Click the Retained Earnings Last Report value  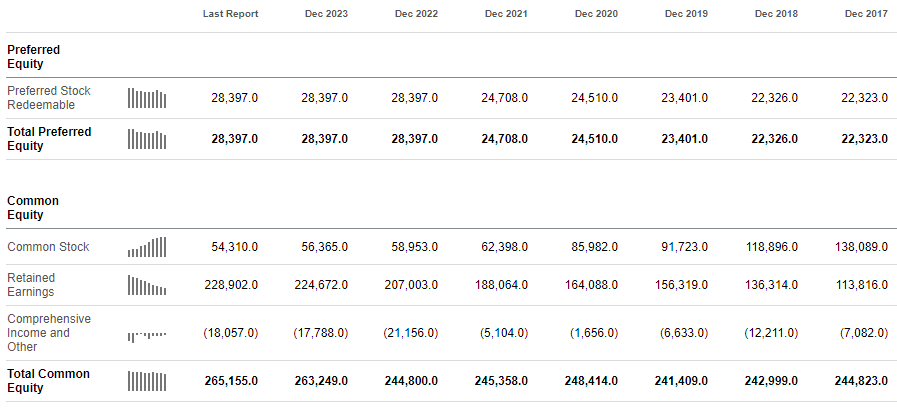click(229, 285)
